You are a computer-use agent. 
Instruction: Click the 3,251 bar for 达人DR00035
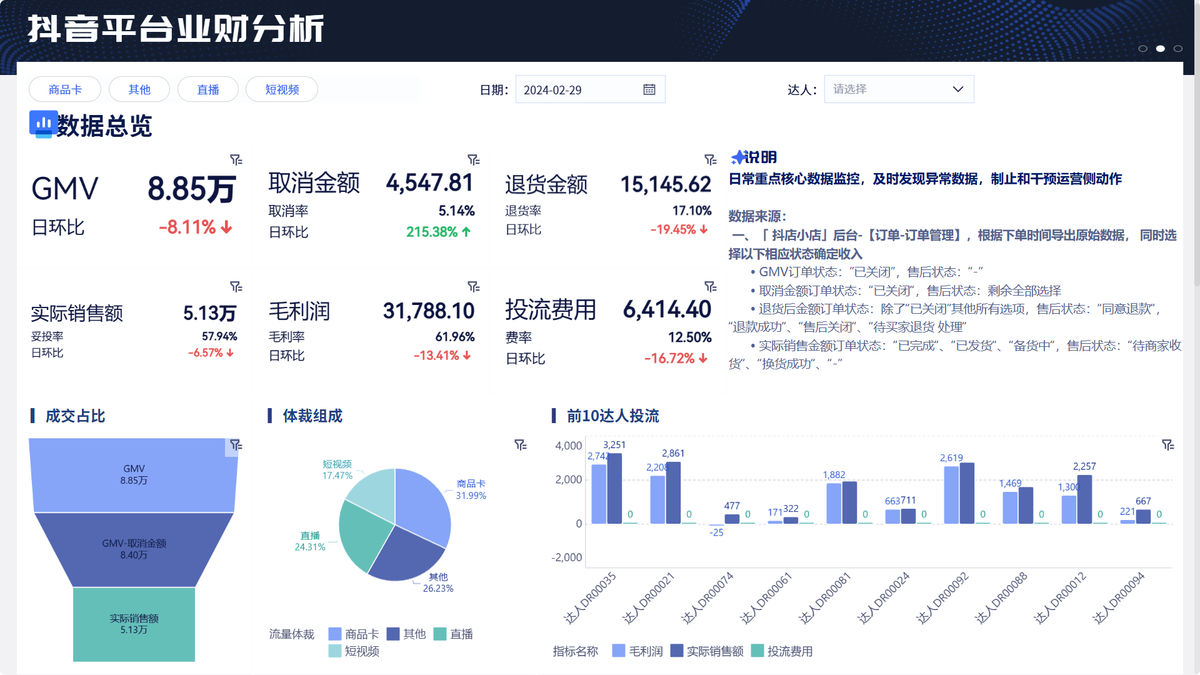pyautogui.click(x=614, y=488)
